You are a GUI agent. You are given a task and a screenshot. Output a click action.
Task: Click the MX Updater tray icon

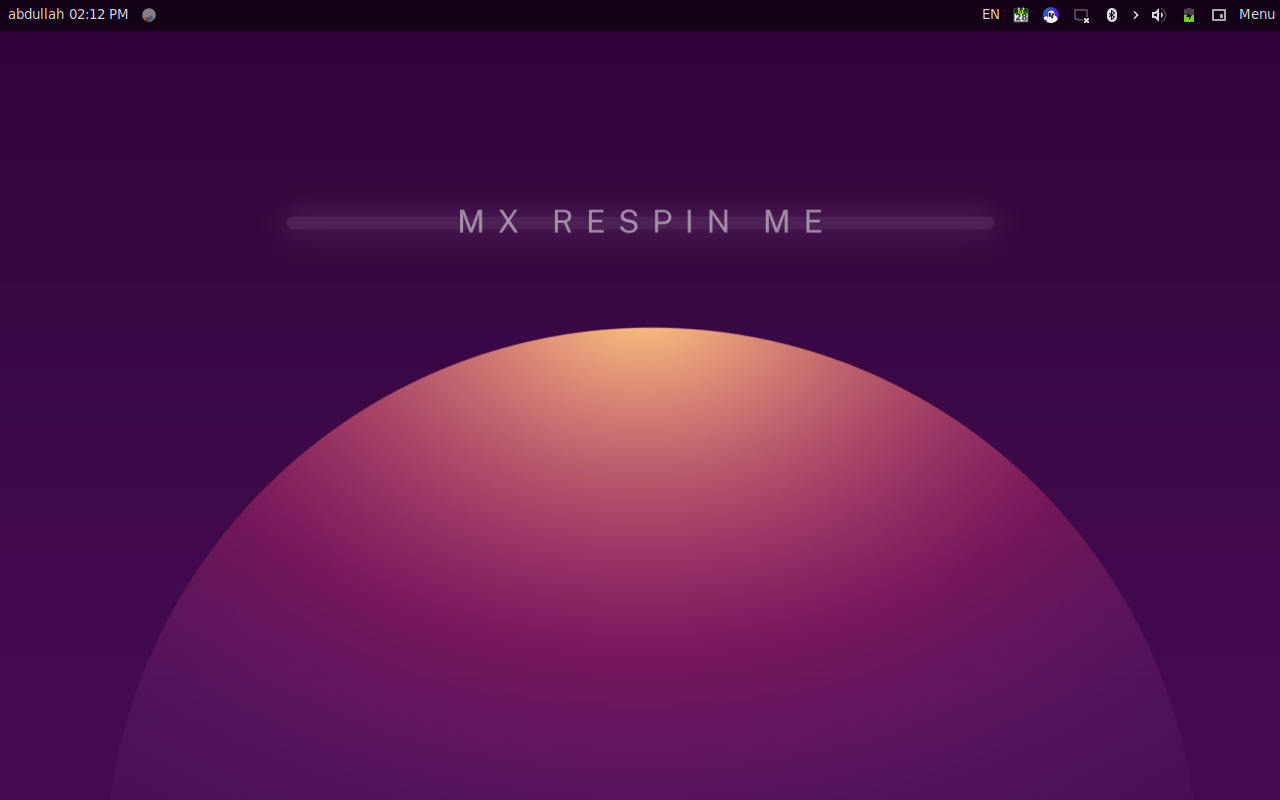(1050, 15)
